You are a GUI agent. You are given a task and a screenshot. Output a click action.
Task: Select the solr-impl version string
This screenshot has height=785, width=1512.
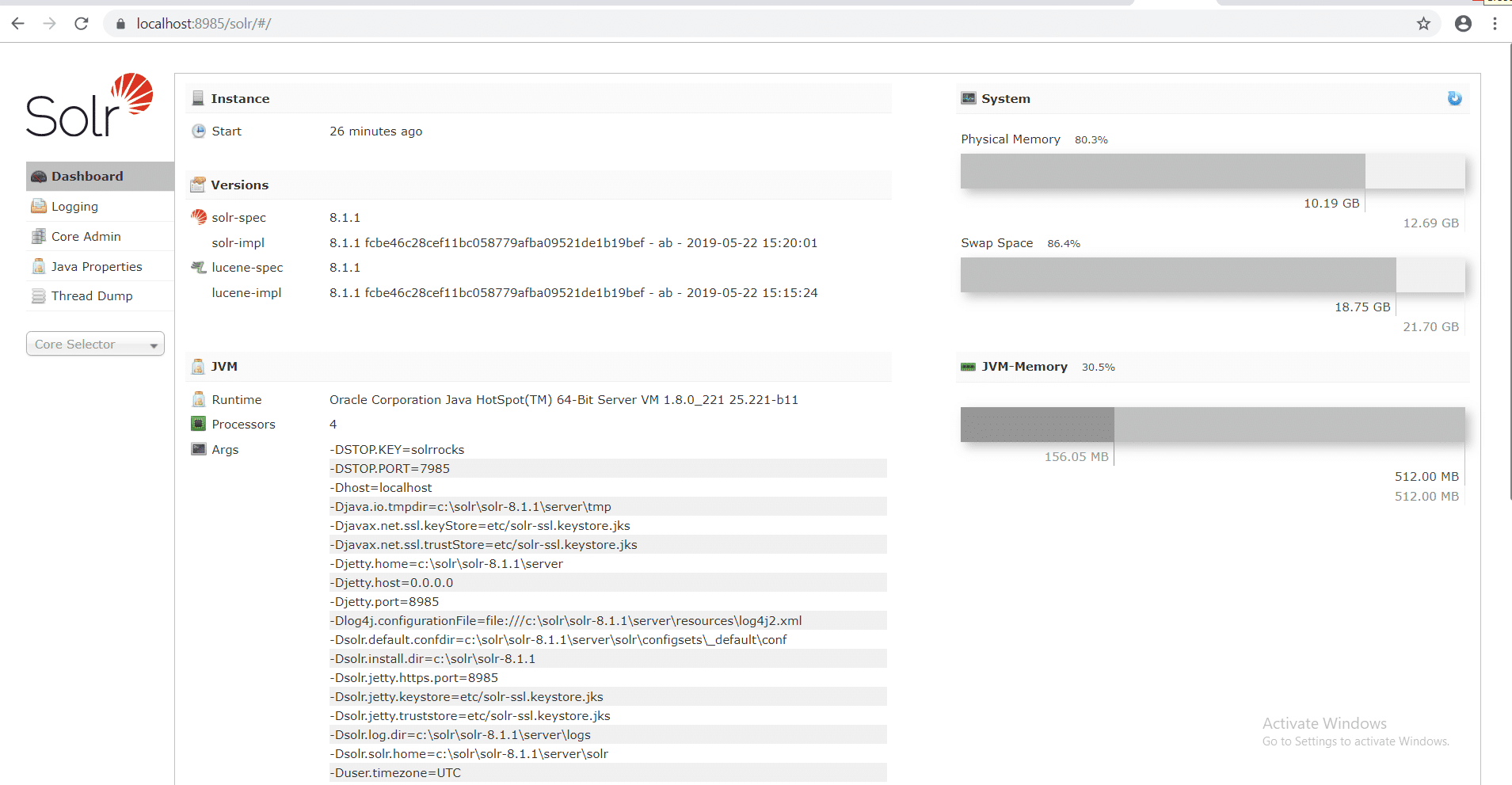[573, 243]
